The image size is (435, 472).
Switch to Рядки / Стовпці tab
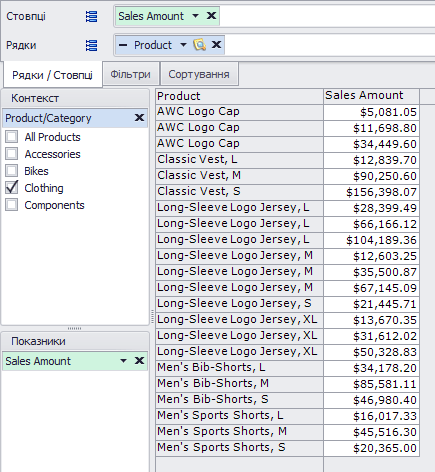click(52, 75)
